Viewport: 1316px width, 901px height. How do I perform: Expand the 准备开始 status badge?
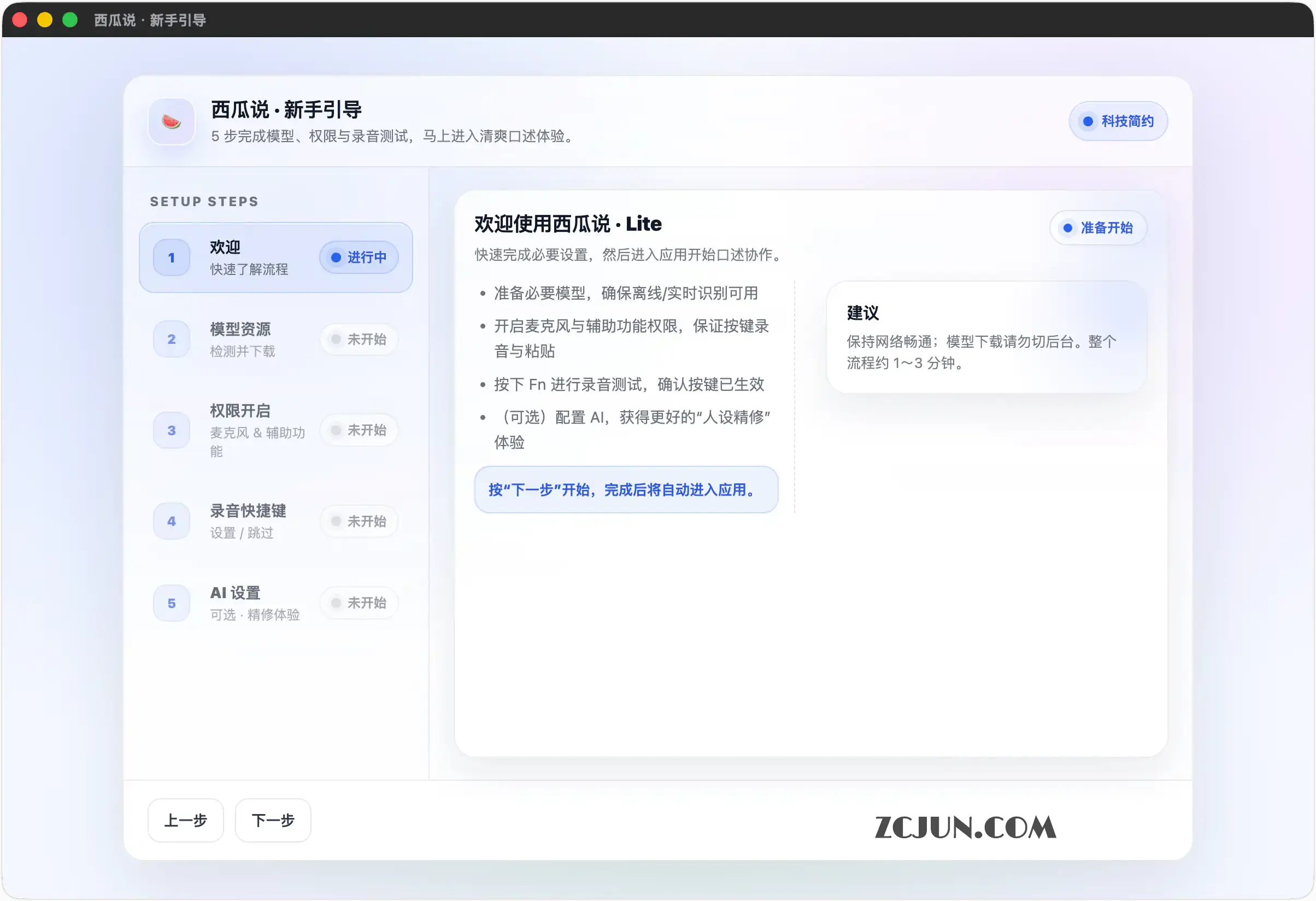1098,227
